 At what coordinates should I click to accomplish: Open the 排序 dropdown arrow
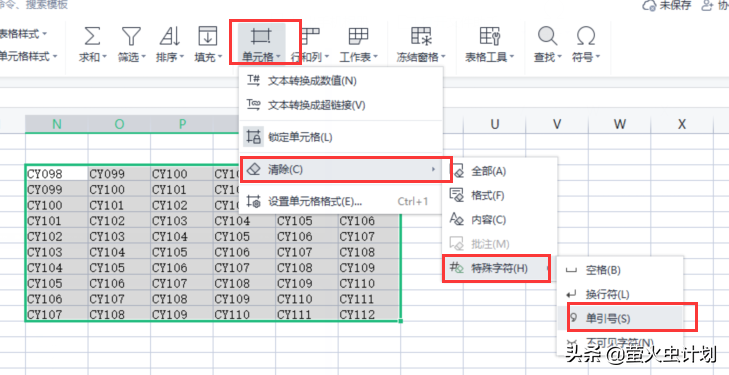click(x=182, y=57)
